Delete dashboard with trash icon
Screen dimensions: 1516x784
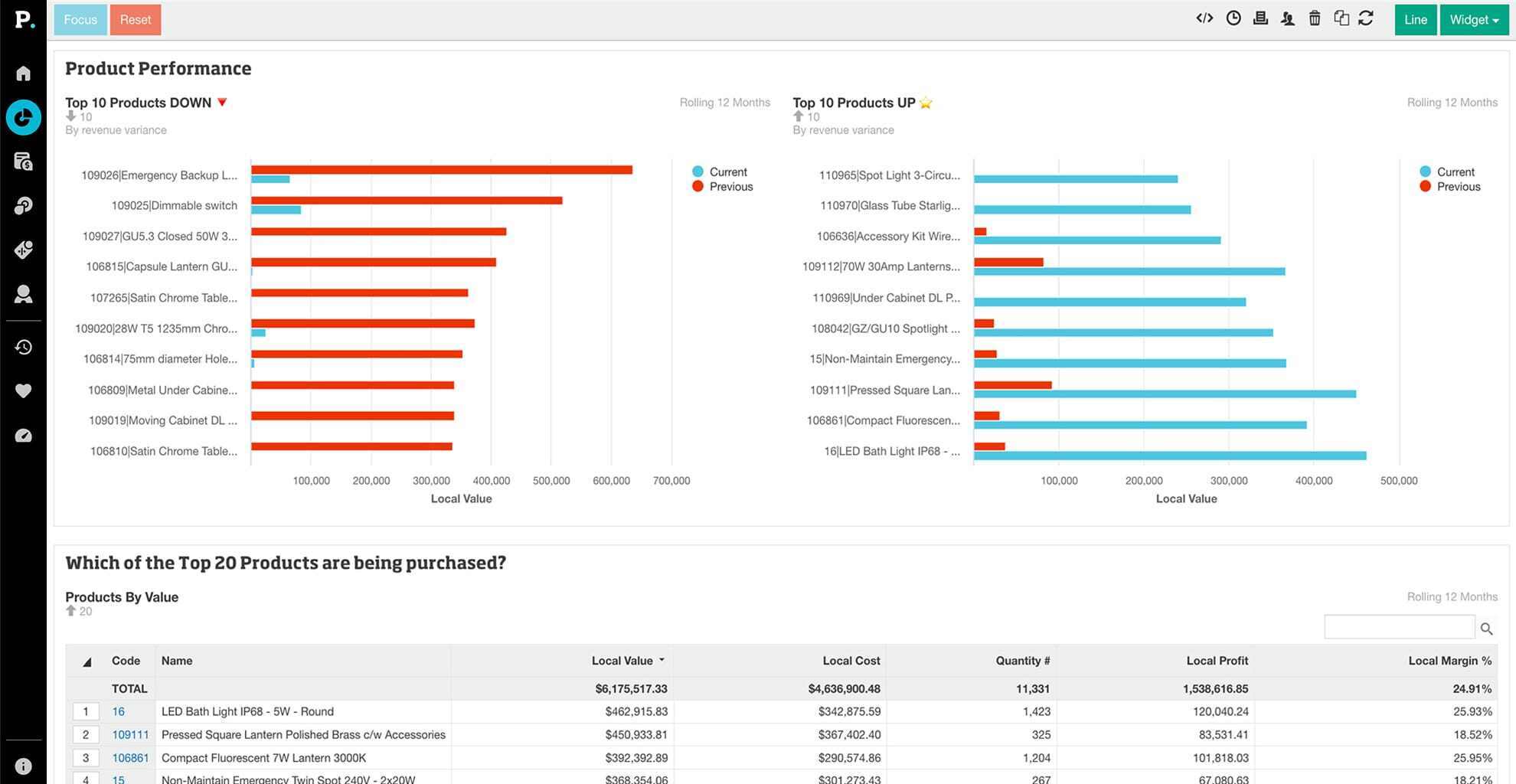point(1315,18)
